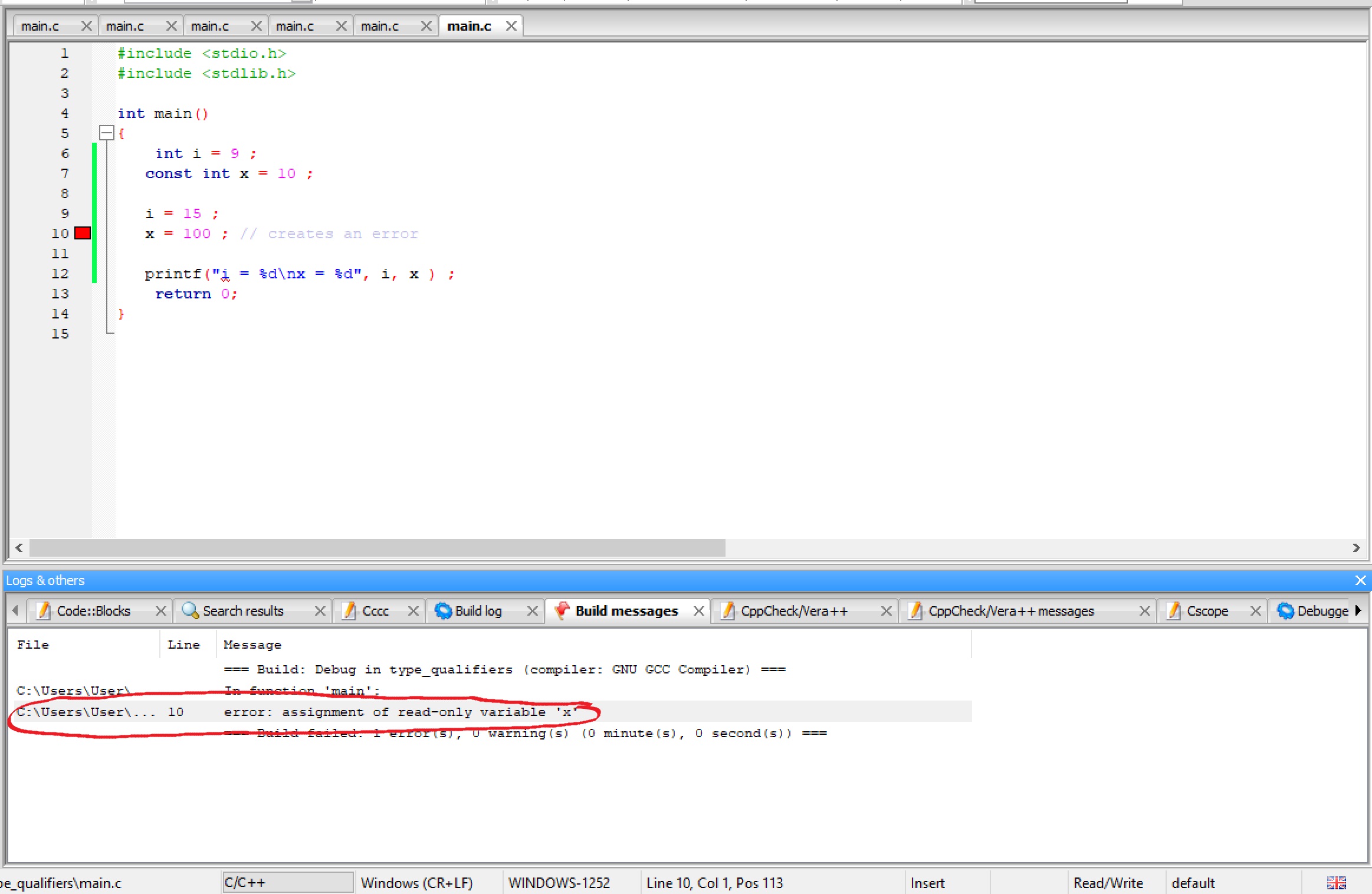
Task: Click Read/Write status in the status bar
Action: point(1108,883)
